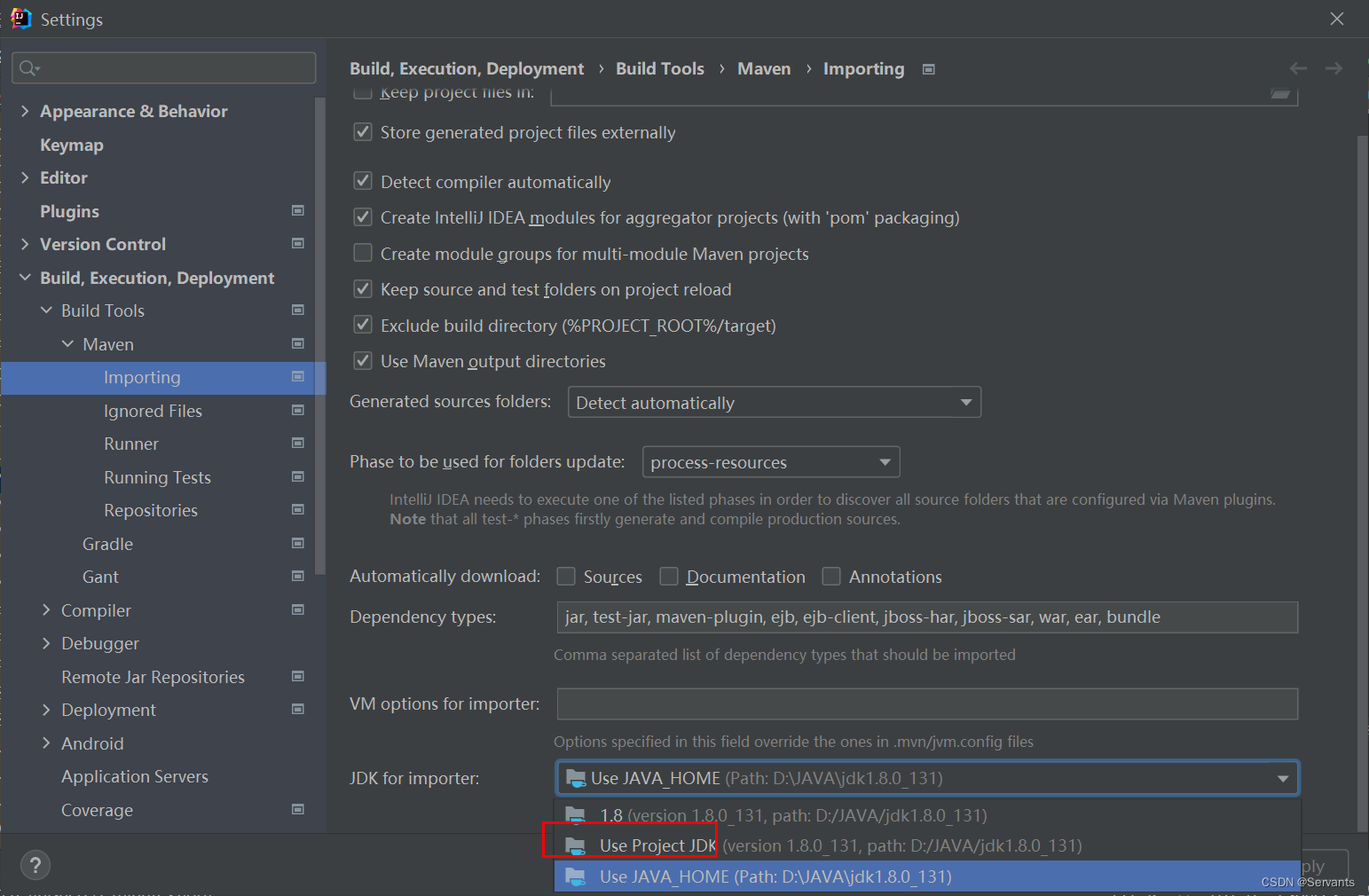Screen dimensions: 1369x896
Task: Click the project-level icon beside Deployment
Action: pyautogui.click(x=298, y=709)
